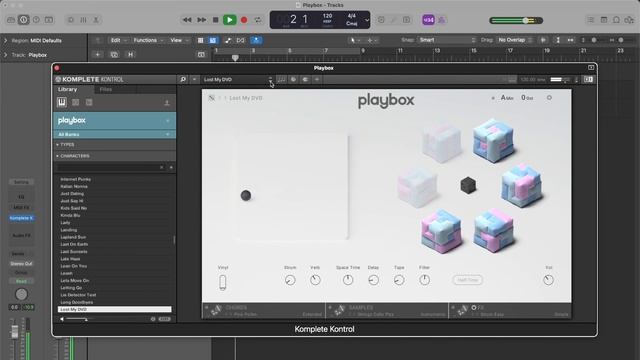Click the red record button
The width and height of the screenshot is (640, 360).
click(244, 20)
